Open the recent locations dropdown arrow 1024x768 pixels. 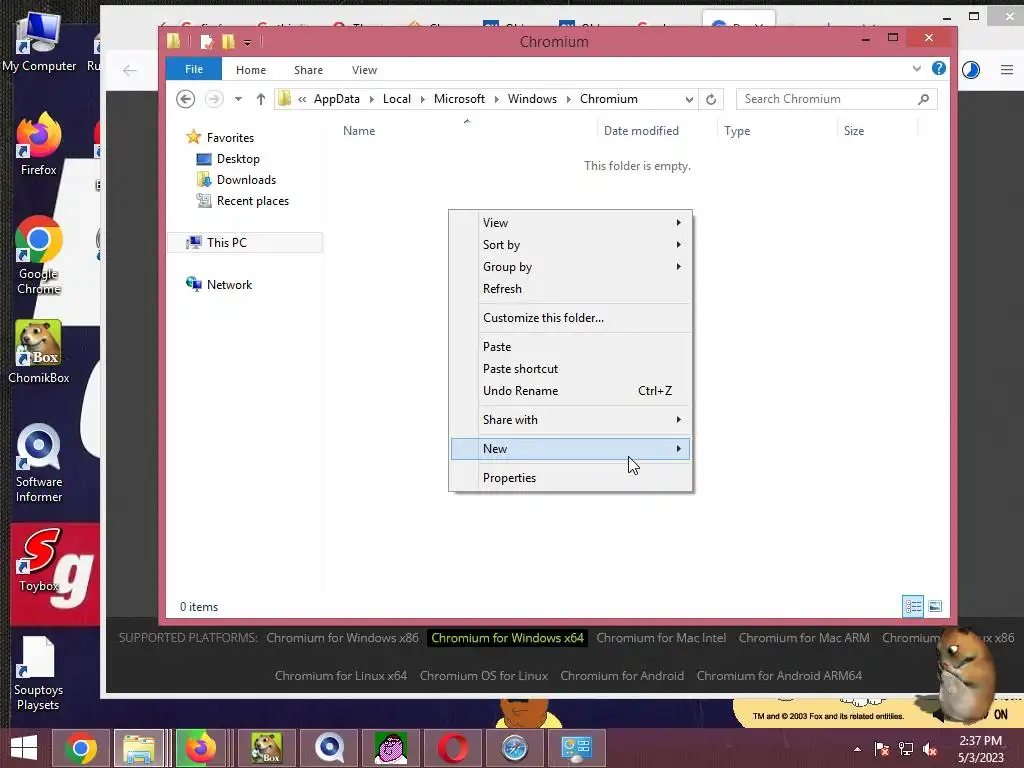point(238,99)
